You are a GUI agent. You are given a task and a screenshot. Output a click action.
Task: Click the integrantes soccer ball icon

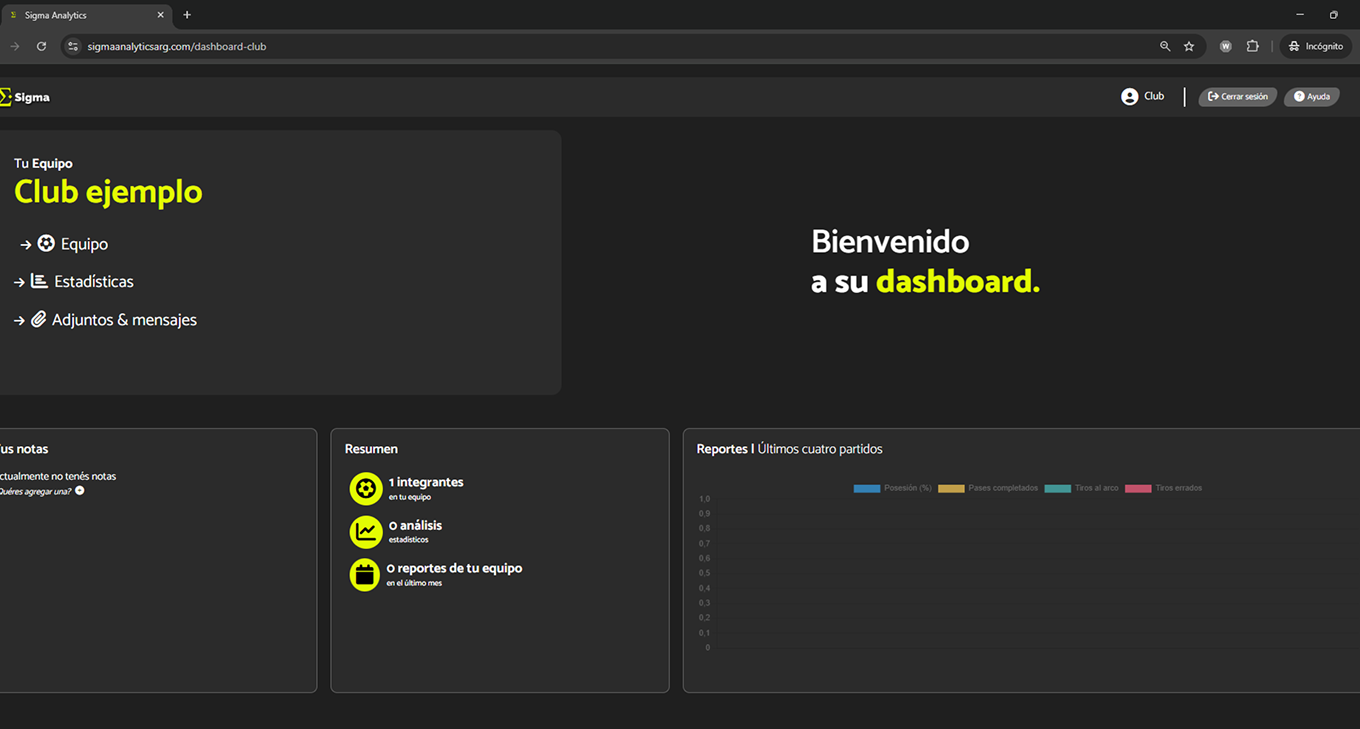[x=366, y=488]
